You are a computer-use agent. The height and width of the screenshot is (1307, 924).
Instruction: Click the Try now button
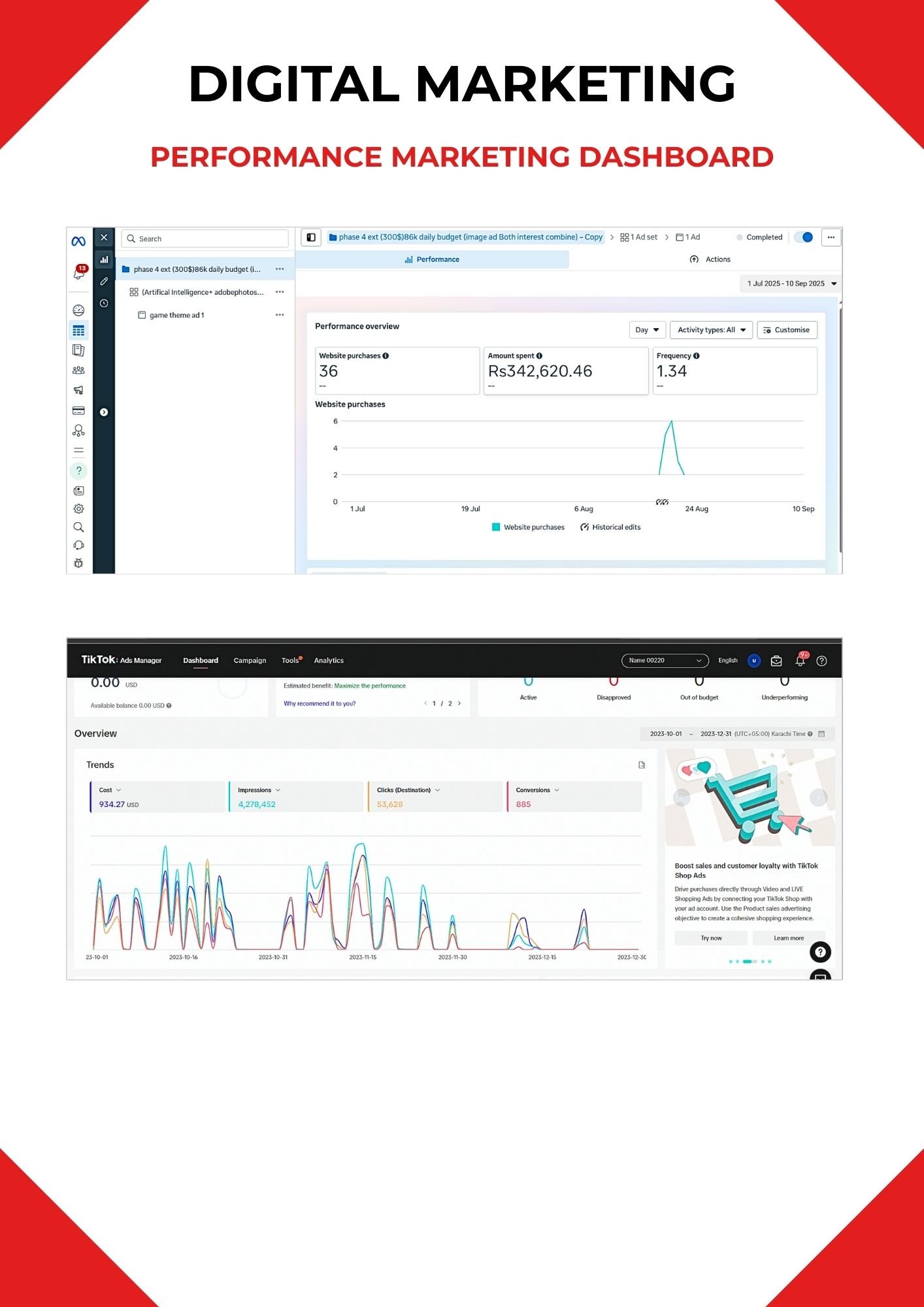click(711, 938)
